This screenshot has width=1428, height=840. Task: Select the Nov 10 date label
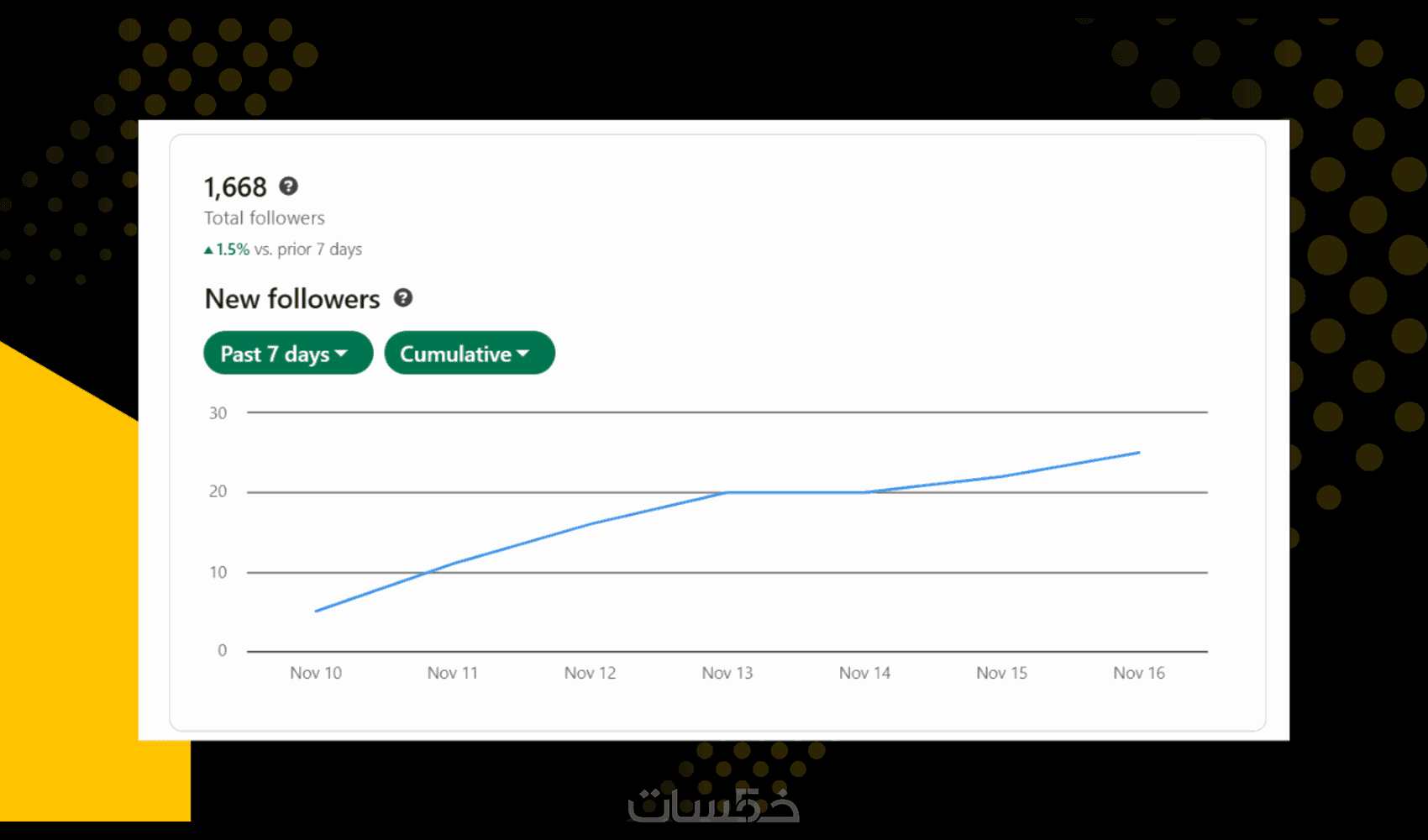pyautogui.click(x=316, y=673)
